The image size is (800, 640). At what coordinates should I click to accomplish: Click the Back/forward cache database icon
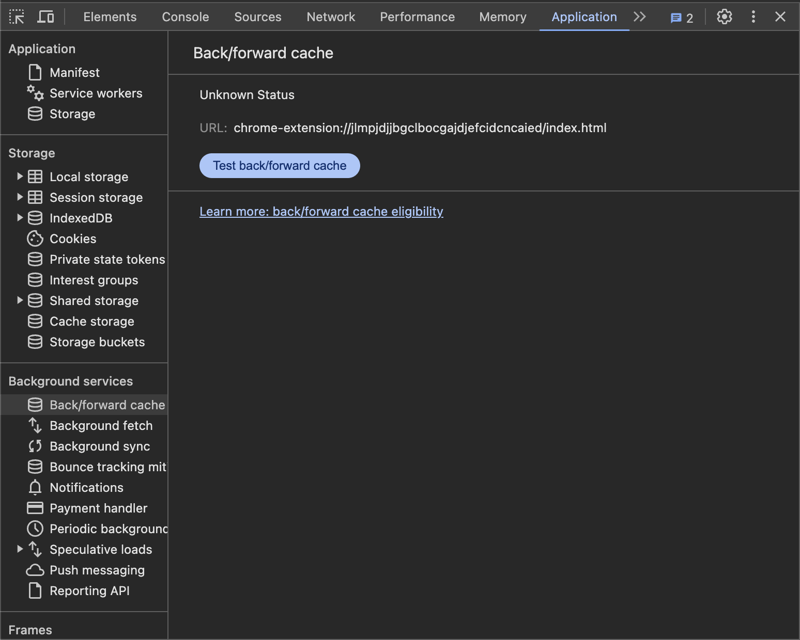click(35, 405)
